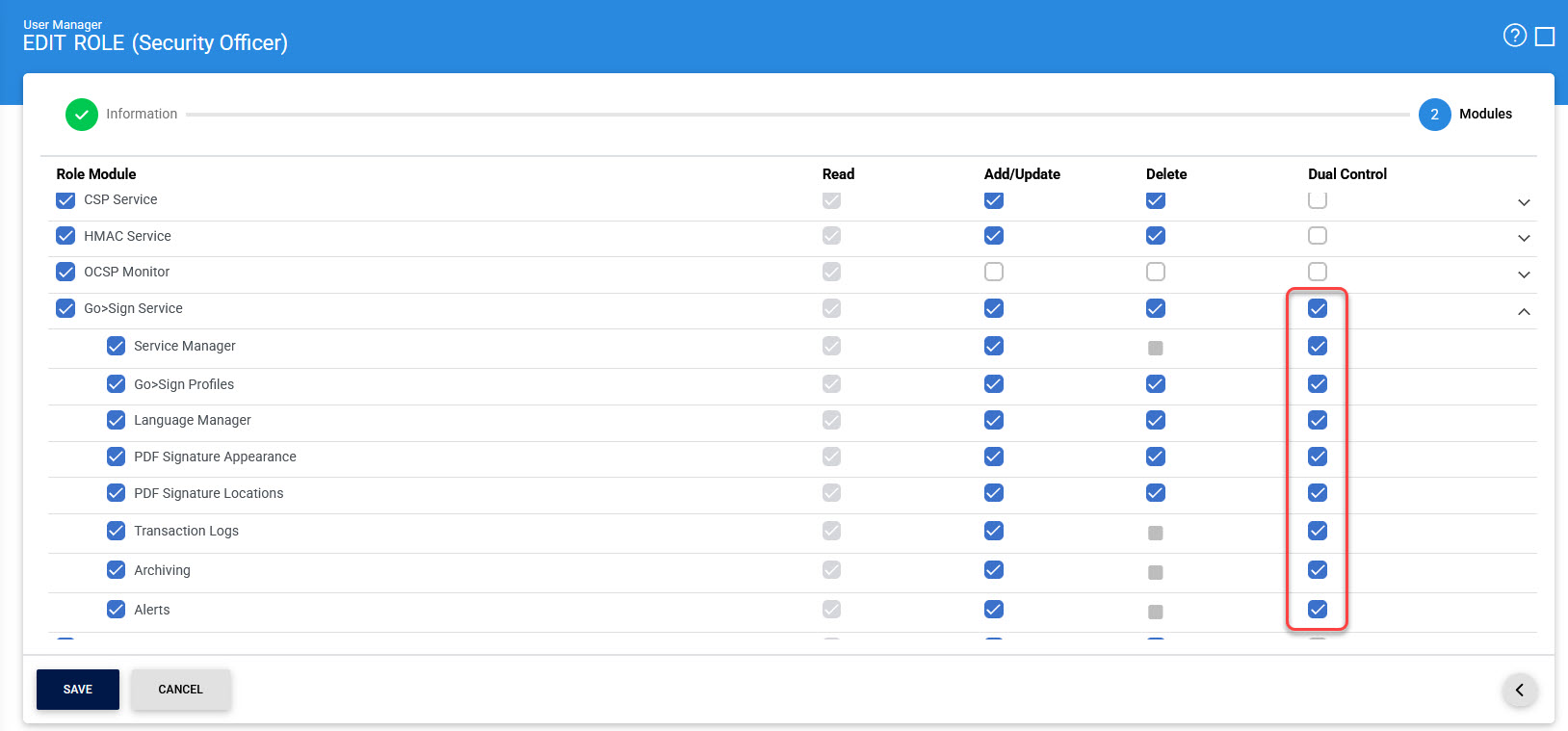Expand the CSP Service row
The width and height of the screenshot is (1568, 731).
point(1524,202)
